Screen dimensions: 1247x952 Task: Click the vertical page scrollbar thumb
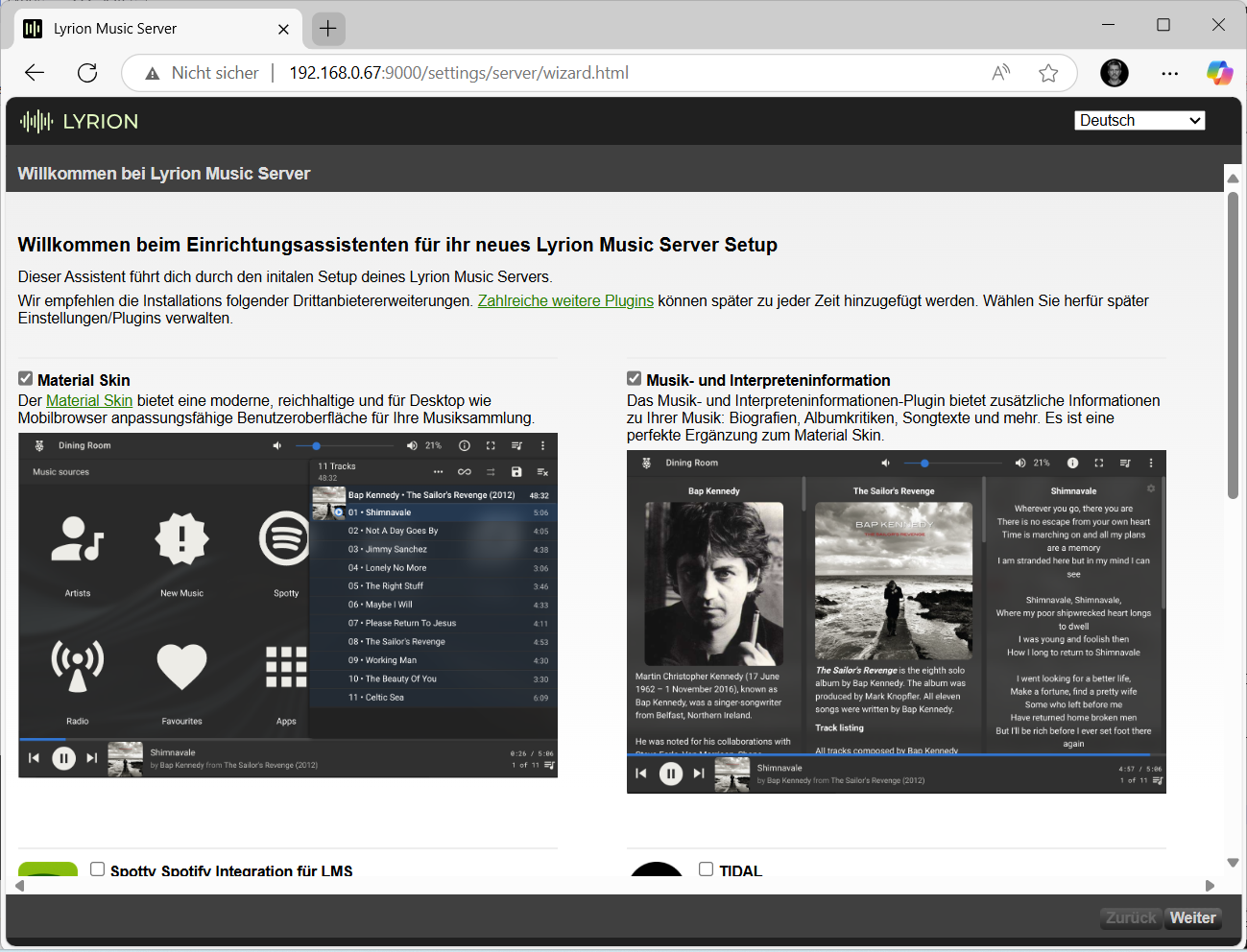(x=1233, y=345)
